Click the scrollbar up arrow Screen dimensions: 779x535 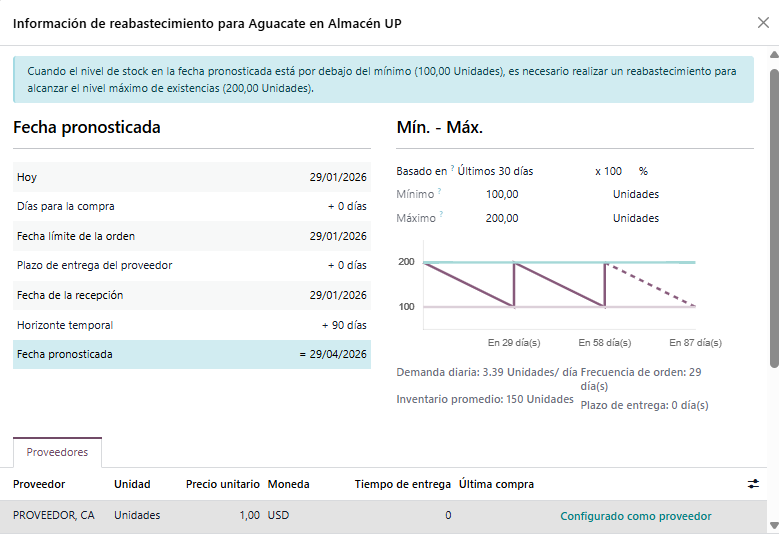[x=773, y=55]
